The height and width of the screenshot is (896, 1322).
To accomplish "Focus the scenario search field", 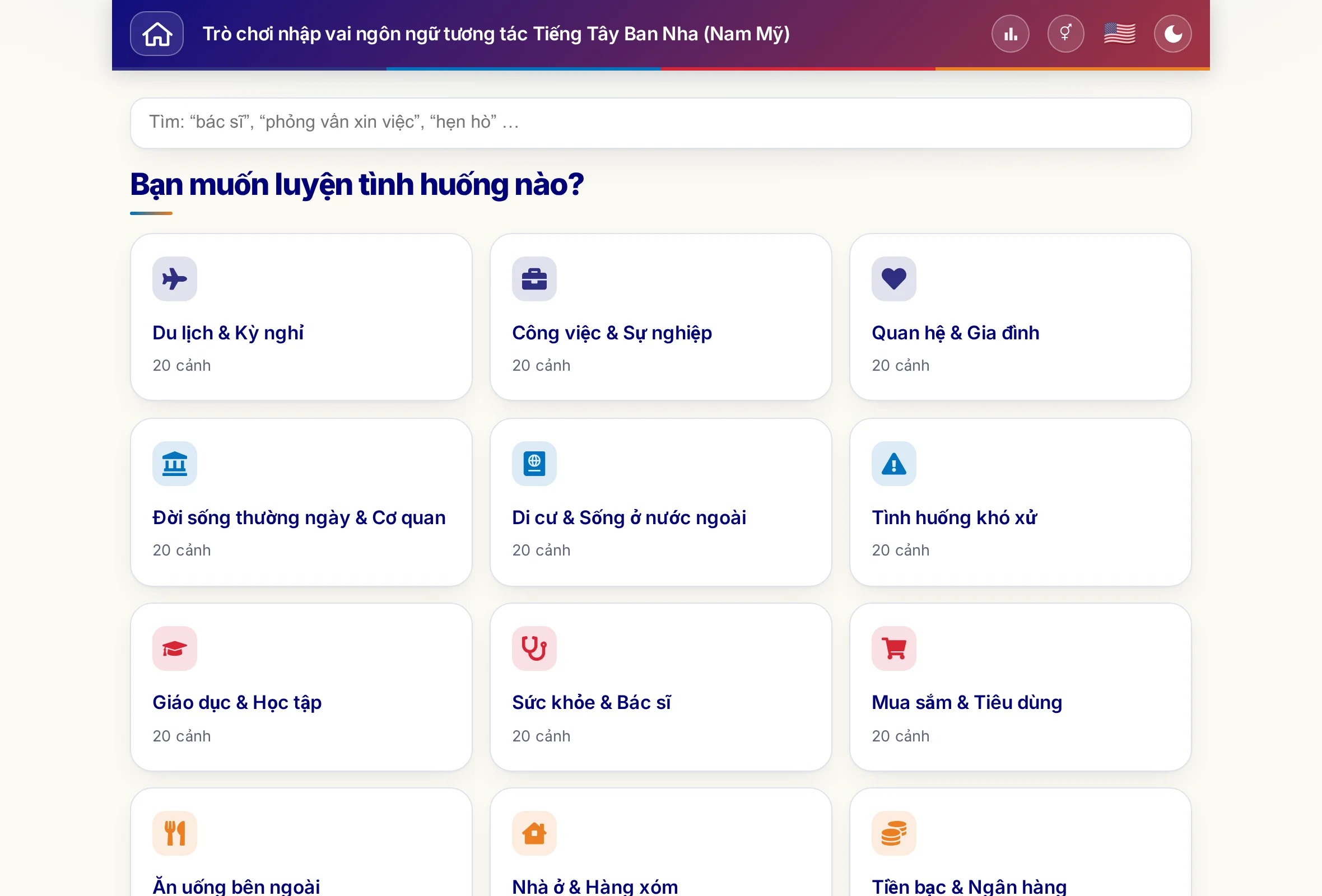I will click(x=660, y=123).
